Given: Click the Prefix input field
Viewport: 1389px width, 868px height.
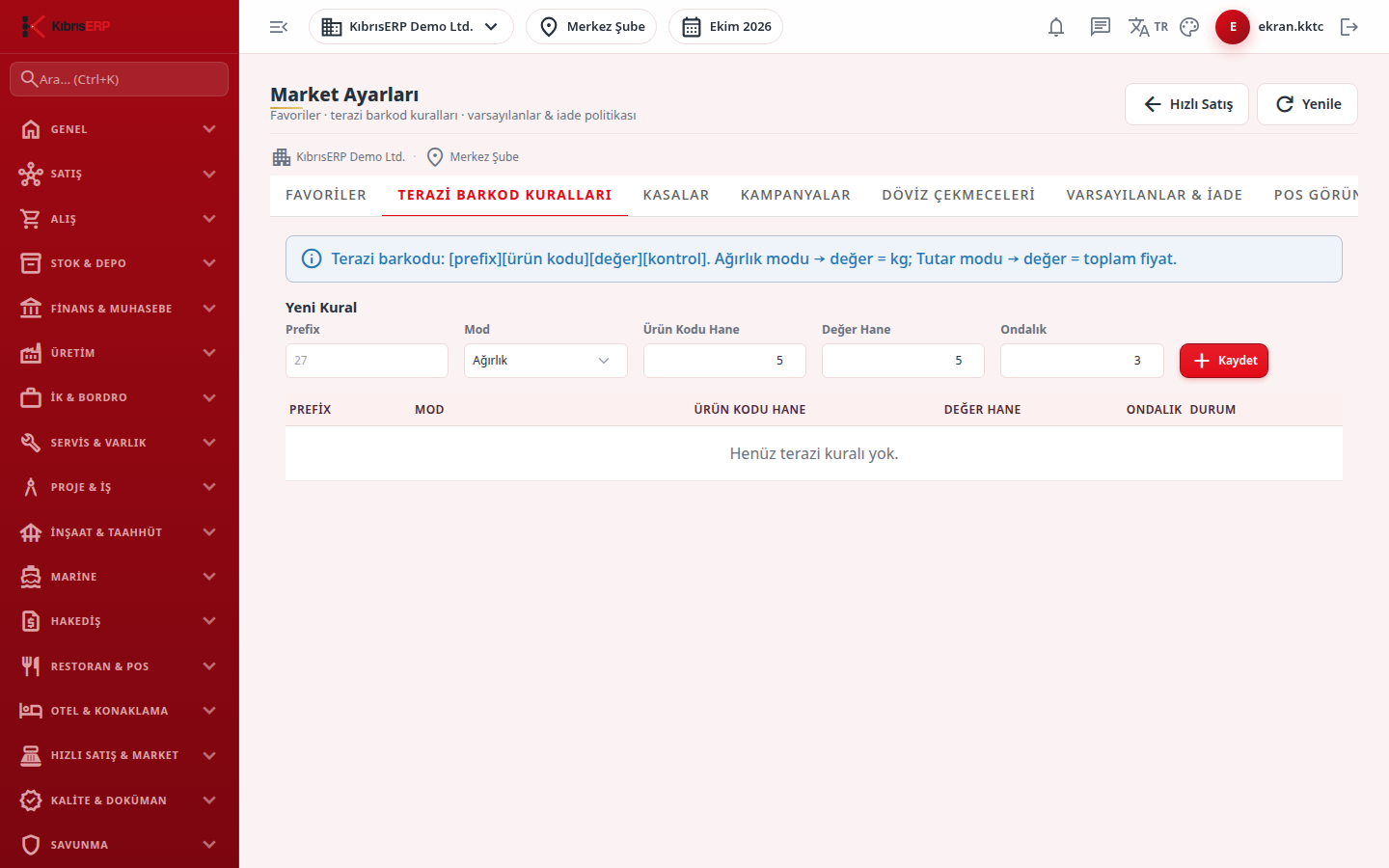Looking at the screenshot, I should click(367, 361).
